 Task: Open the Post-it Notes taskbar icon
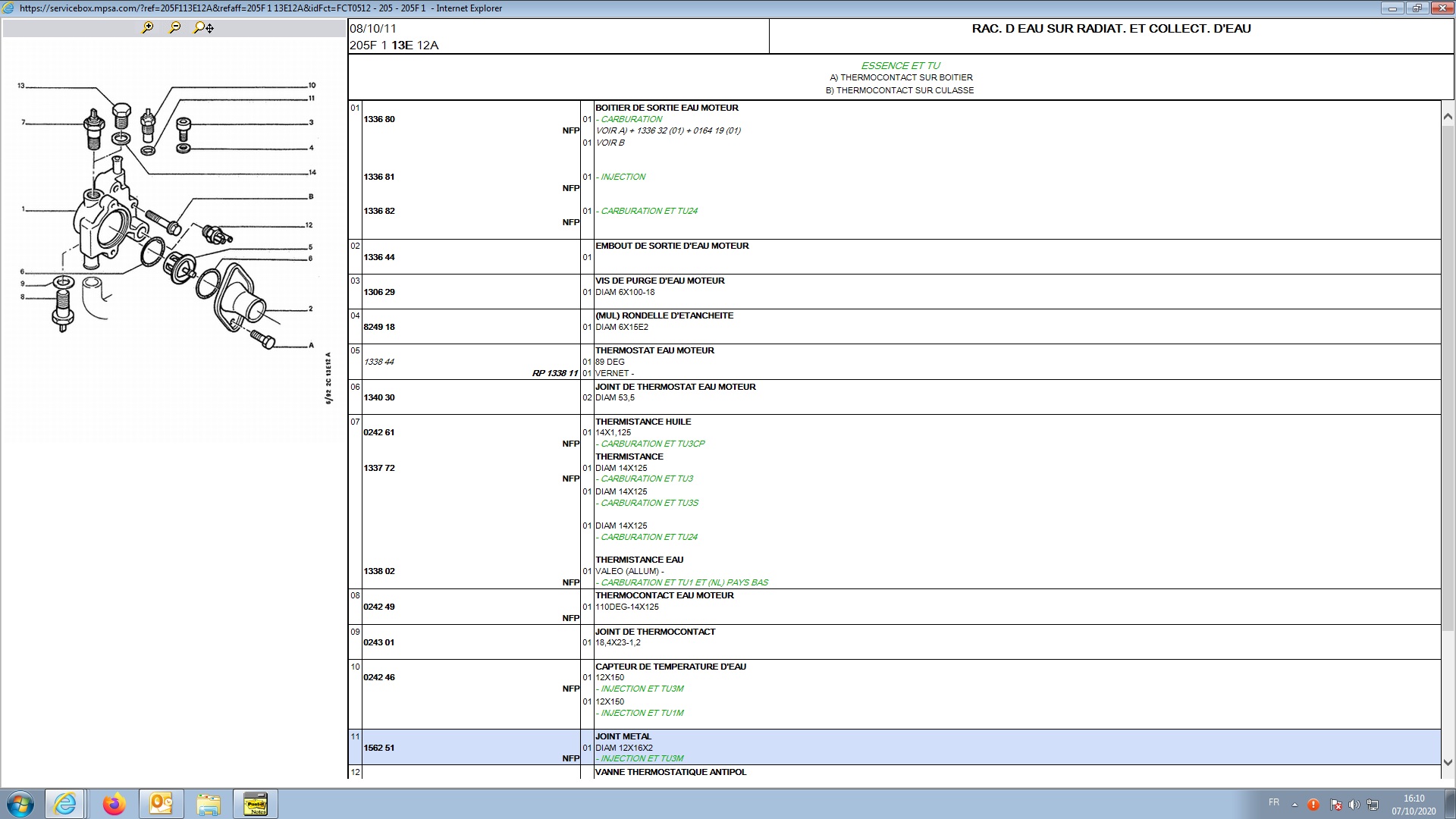coord(256,804)
